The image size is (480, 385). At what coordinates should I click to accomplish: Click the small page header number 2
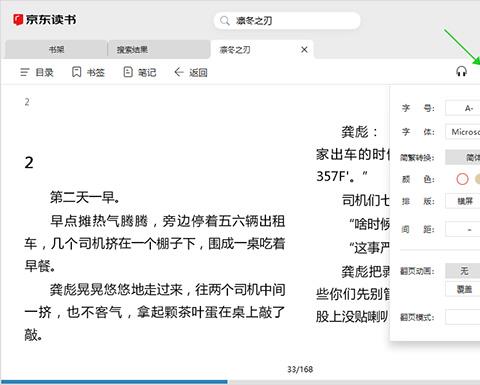pos(27,102)
